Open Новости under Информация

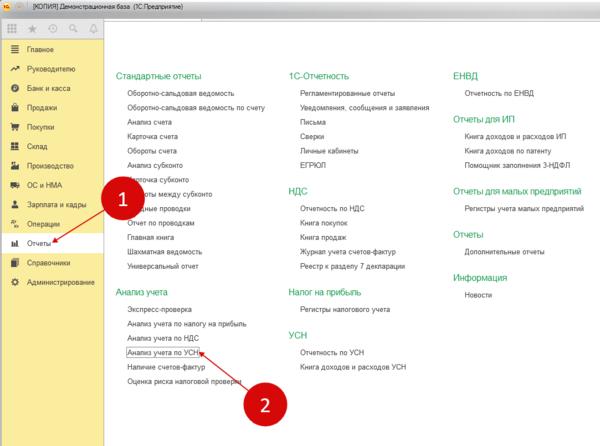point(478,295)
